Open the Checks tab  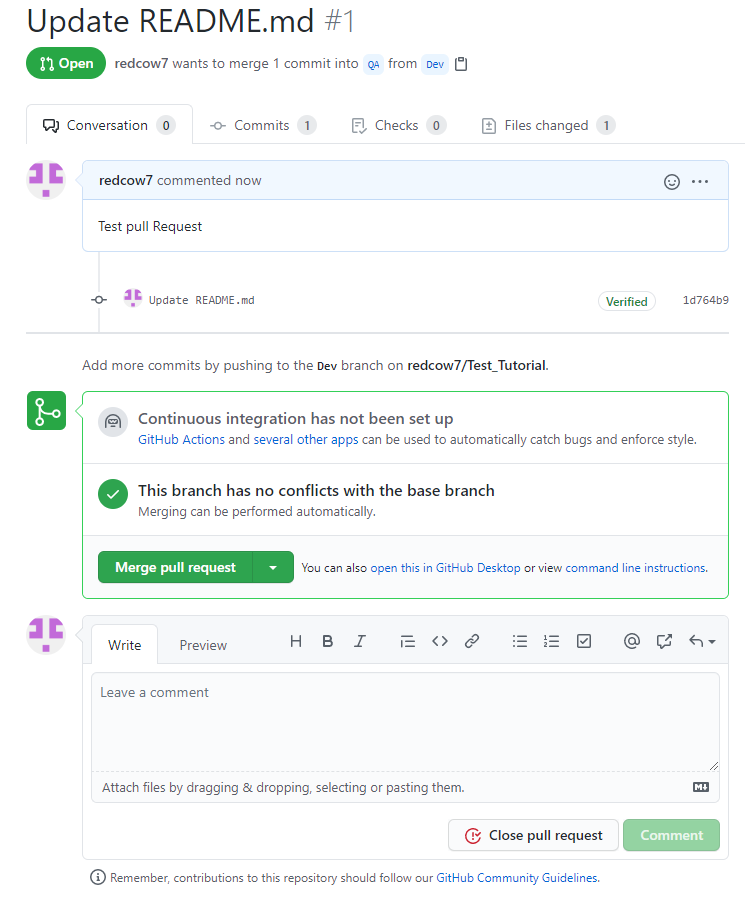(399, 125)
